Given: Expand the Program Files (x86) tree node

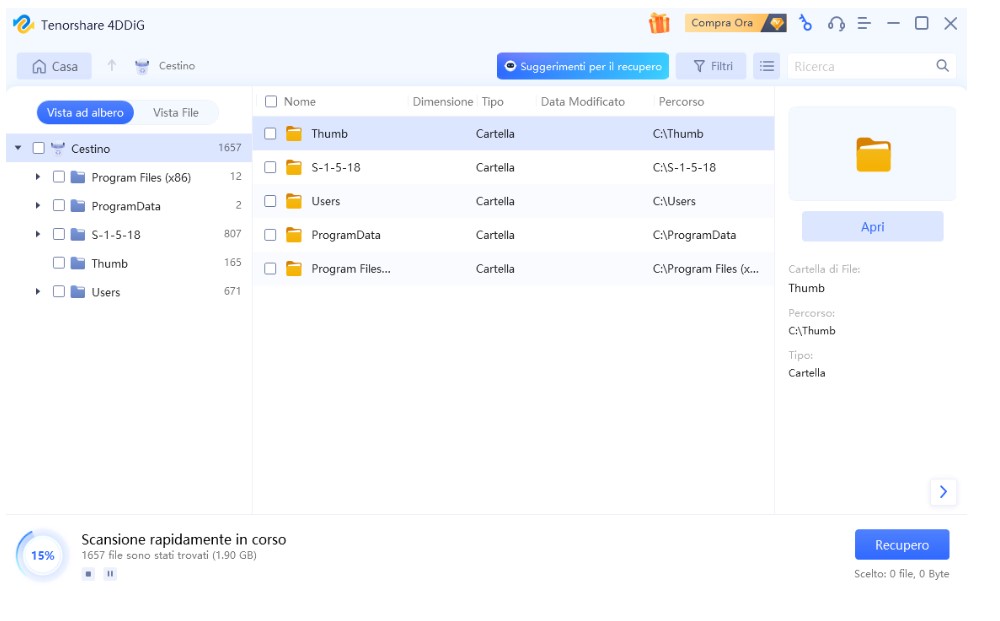Looking at the screenshot, I should 38,177.
